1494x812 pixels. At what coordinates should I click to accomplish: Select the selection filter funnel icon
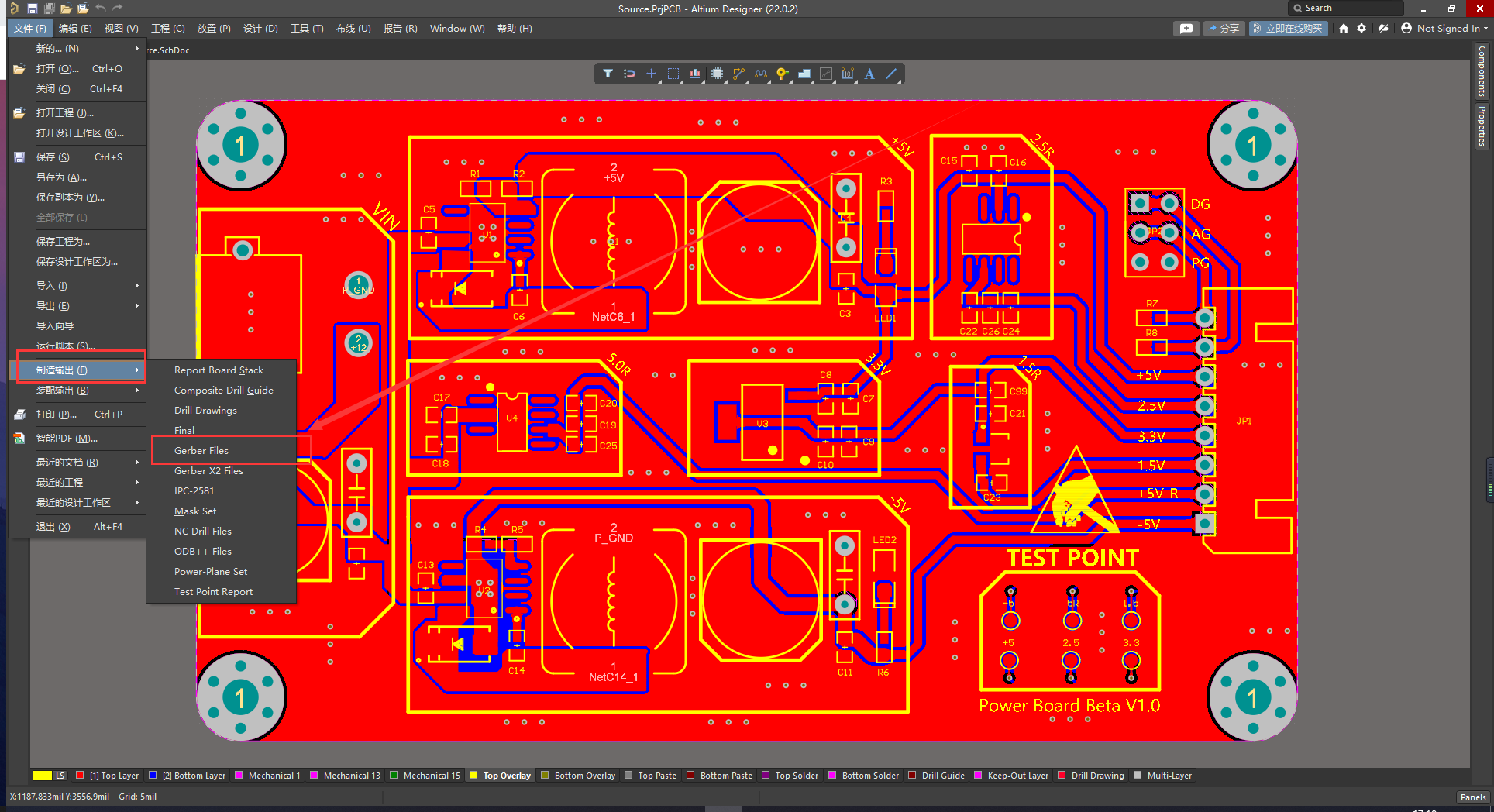609,74
